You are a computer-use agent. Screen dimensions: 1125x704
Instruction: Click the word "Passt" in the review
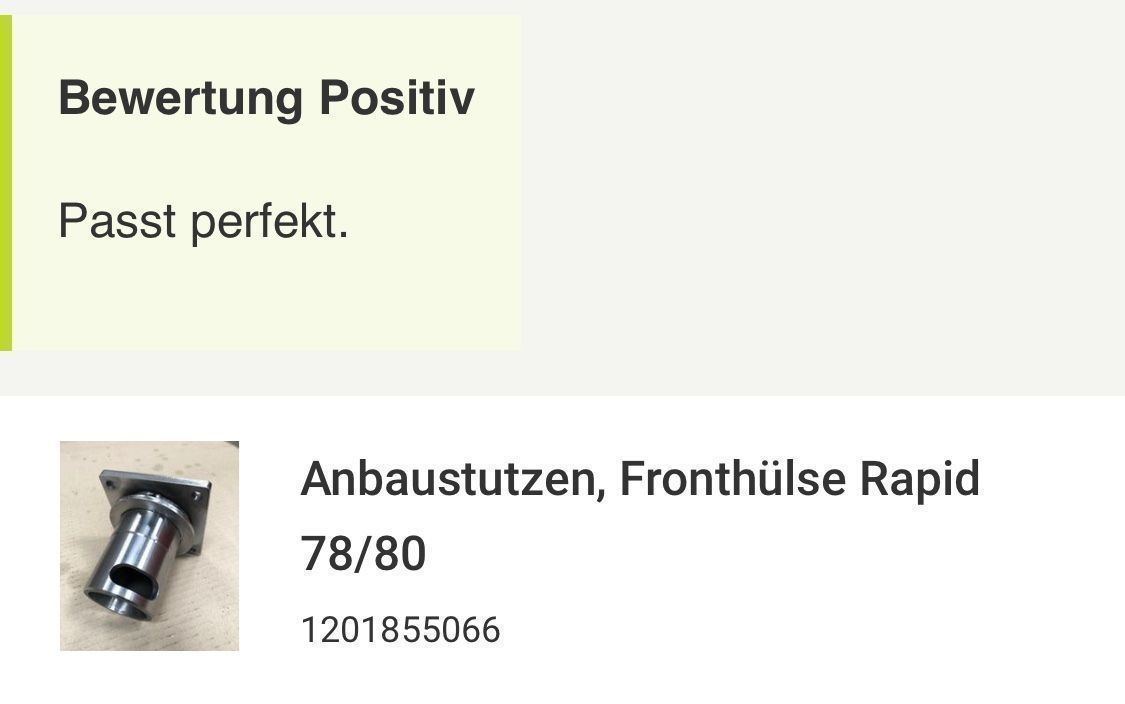[x=117, y=221]
